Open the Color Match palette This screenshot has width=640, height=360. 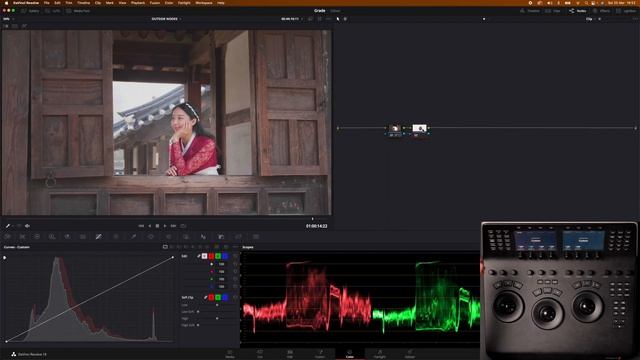[22, 236]
